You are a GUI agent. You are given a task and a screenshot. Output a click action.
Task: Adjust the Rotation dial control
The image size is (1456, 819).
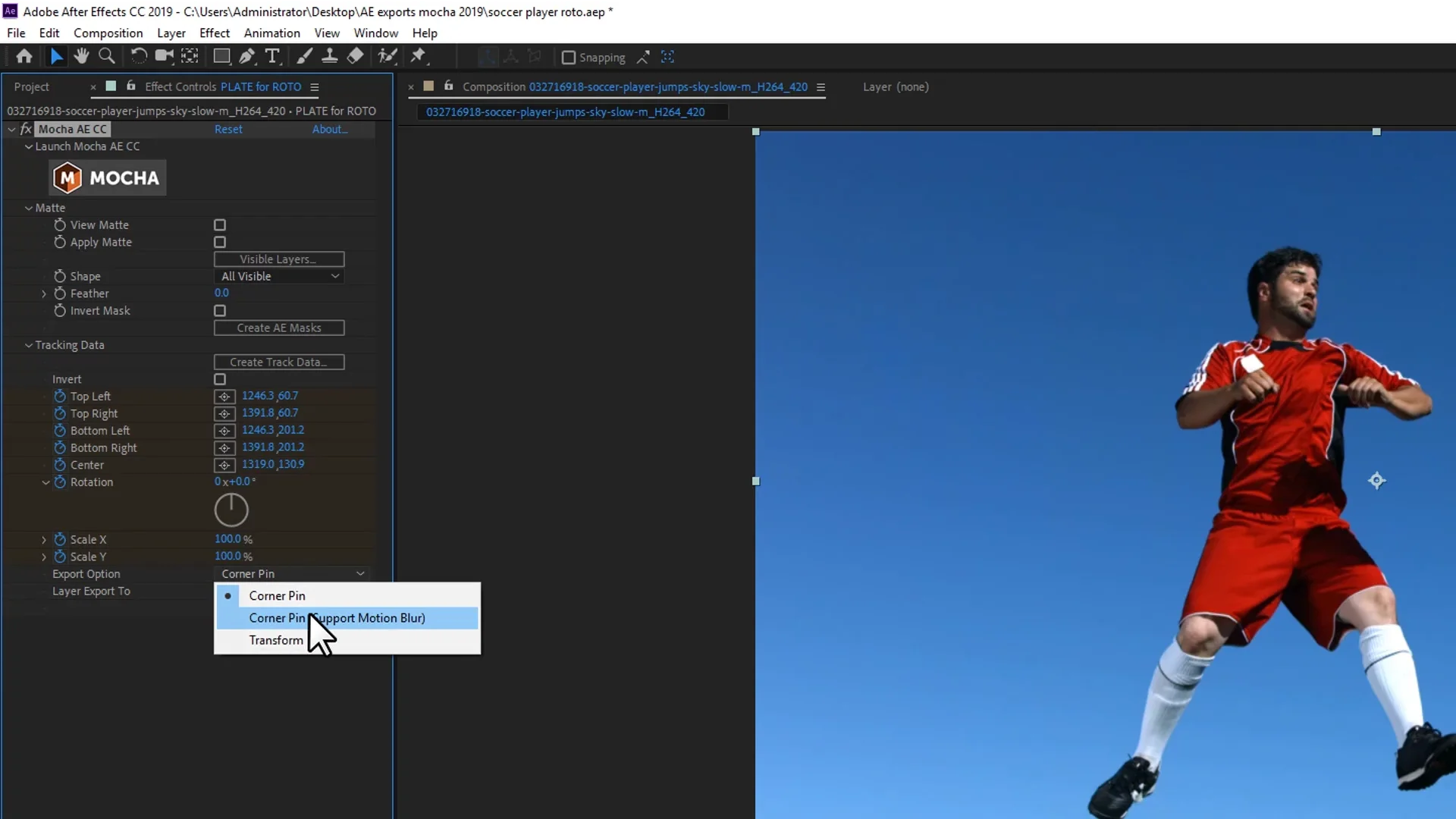tap(231, 510)
